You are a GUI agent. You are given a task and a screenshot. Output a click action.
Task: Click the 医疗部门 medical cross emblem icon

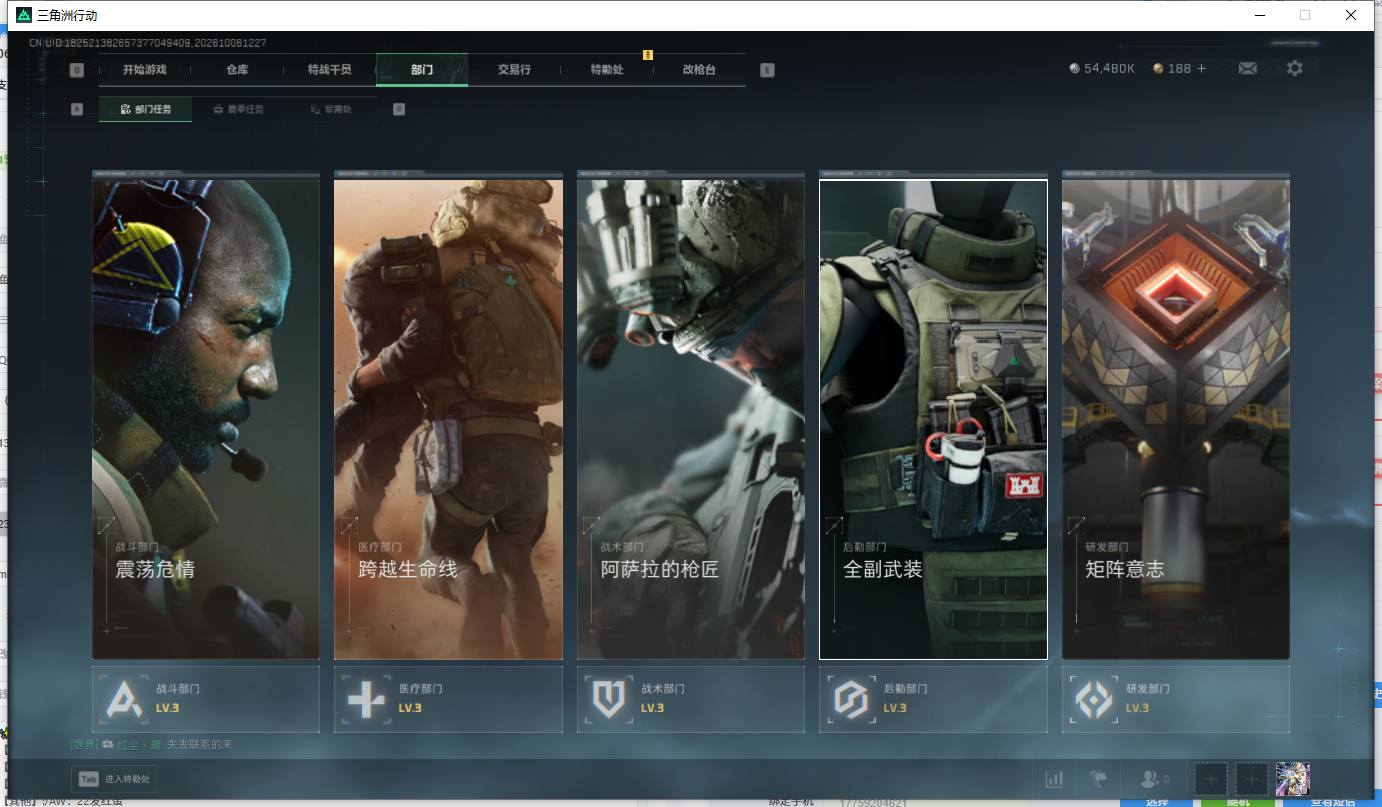pos(366,700)
